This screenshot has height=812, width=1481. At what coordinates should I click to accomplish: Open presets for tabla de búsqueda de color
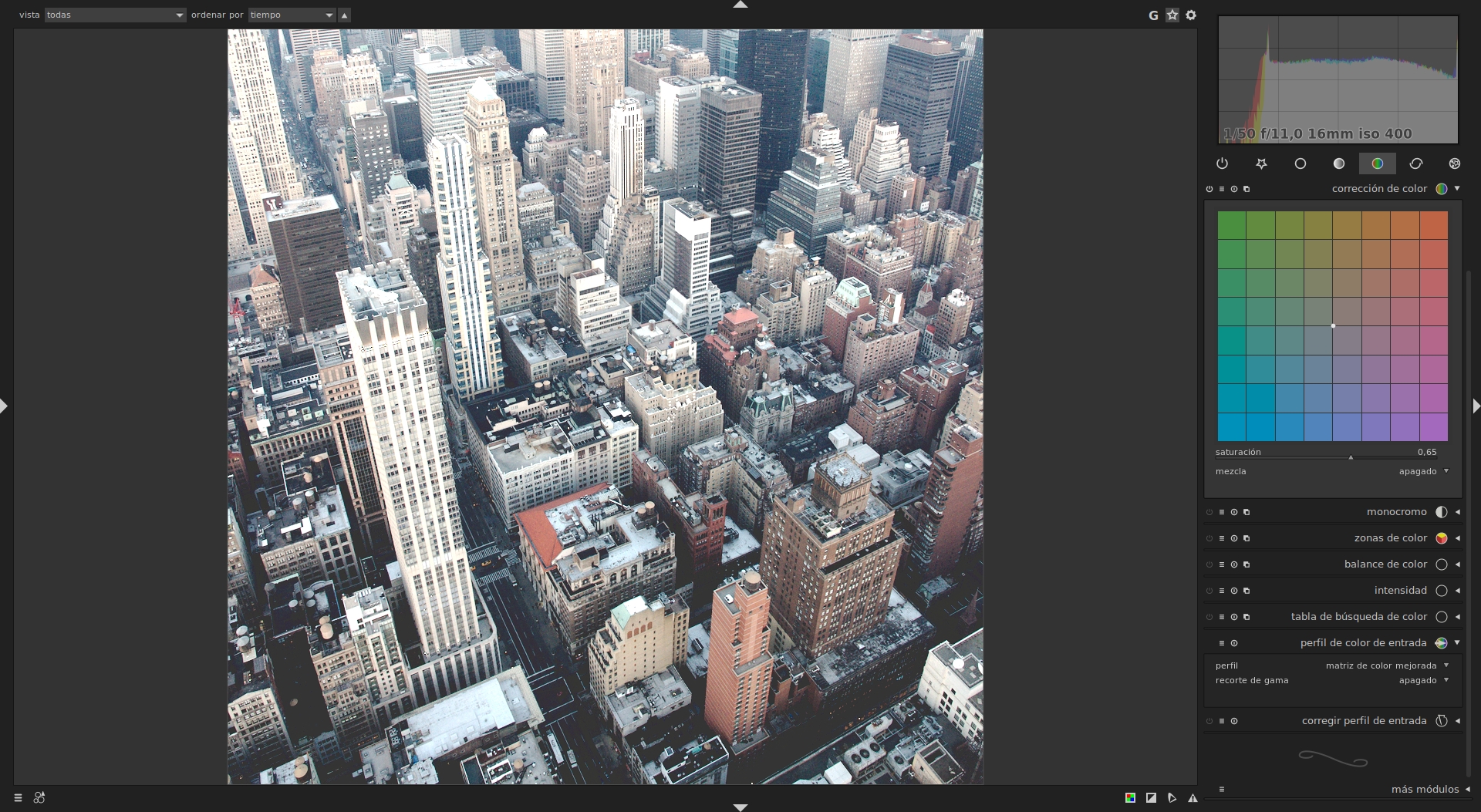coord(1222,617)
